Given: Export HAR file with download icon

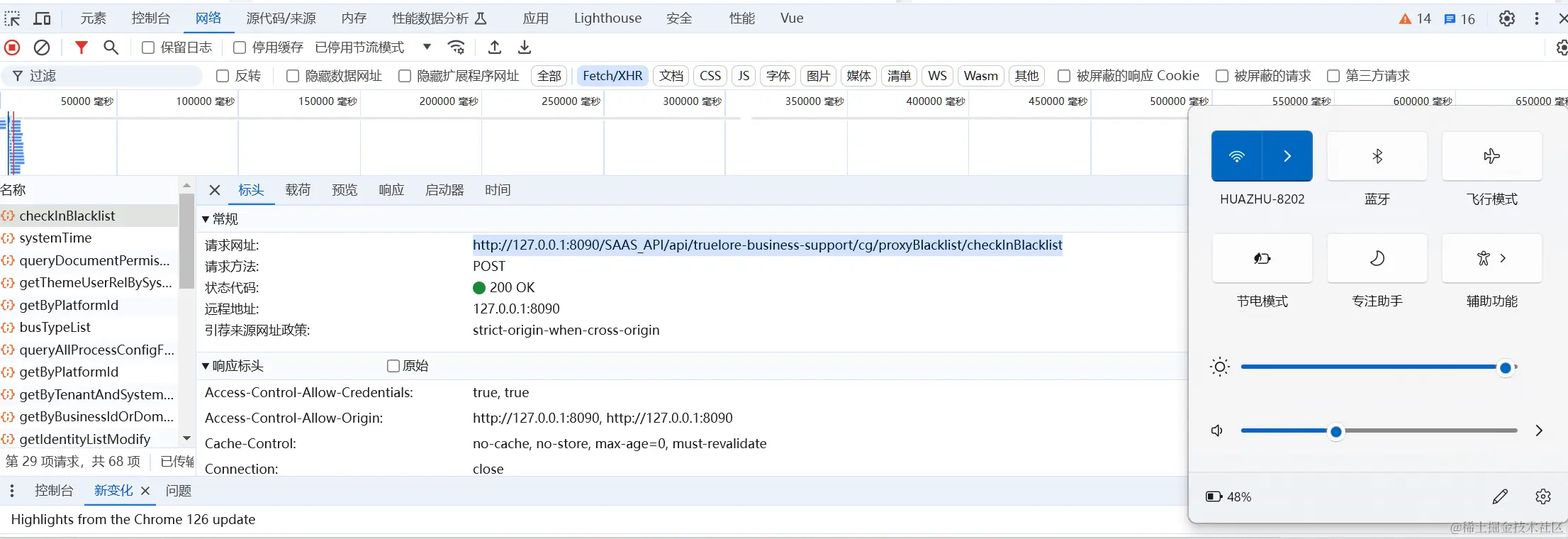Looking at the screenshot, I should (525, 48).
